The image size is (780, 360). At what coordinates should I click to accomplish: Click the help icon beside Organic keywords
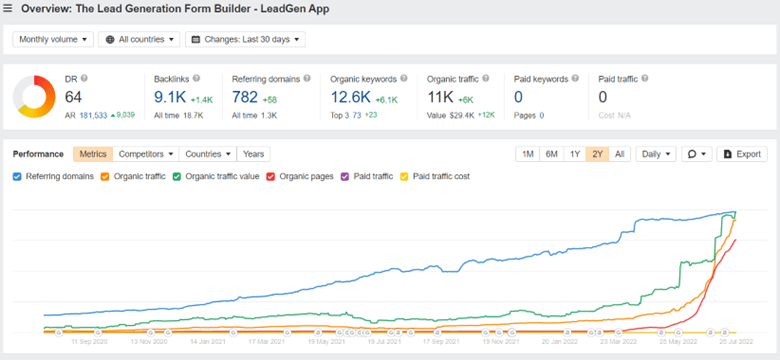coord(404,79)
